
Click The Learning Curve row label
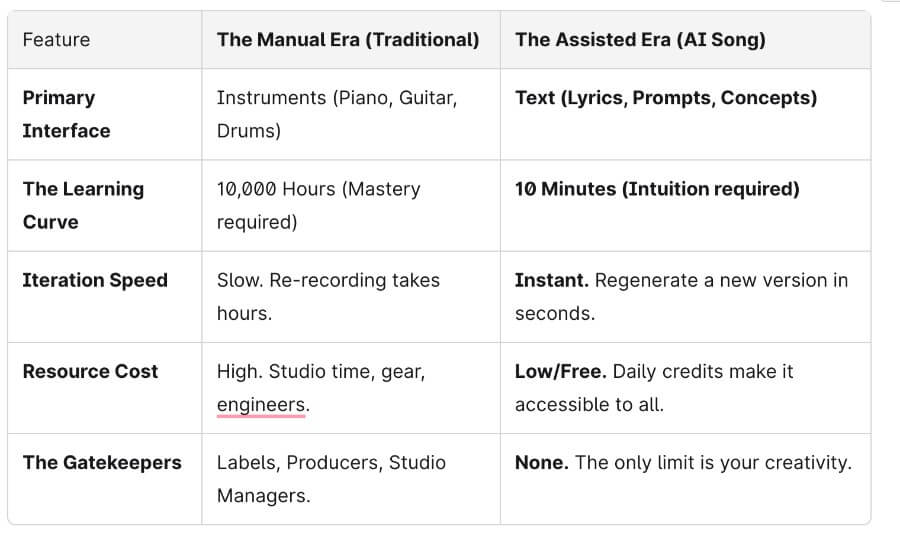coord(83,205)
